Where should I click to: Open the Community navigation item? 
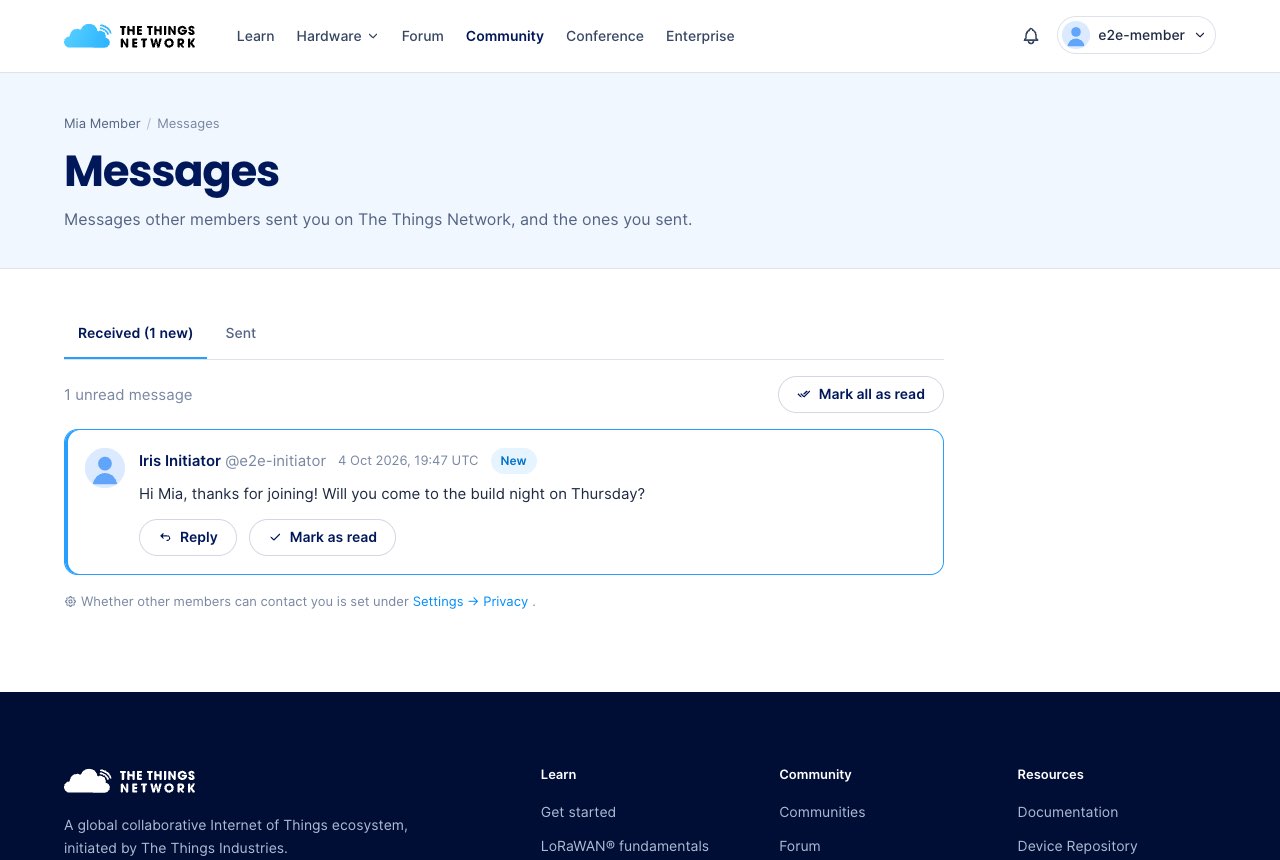(505, 36)
